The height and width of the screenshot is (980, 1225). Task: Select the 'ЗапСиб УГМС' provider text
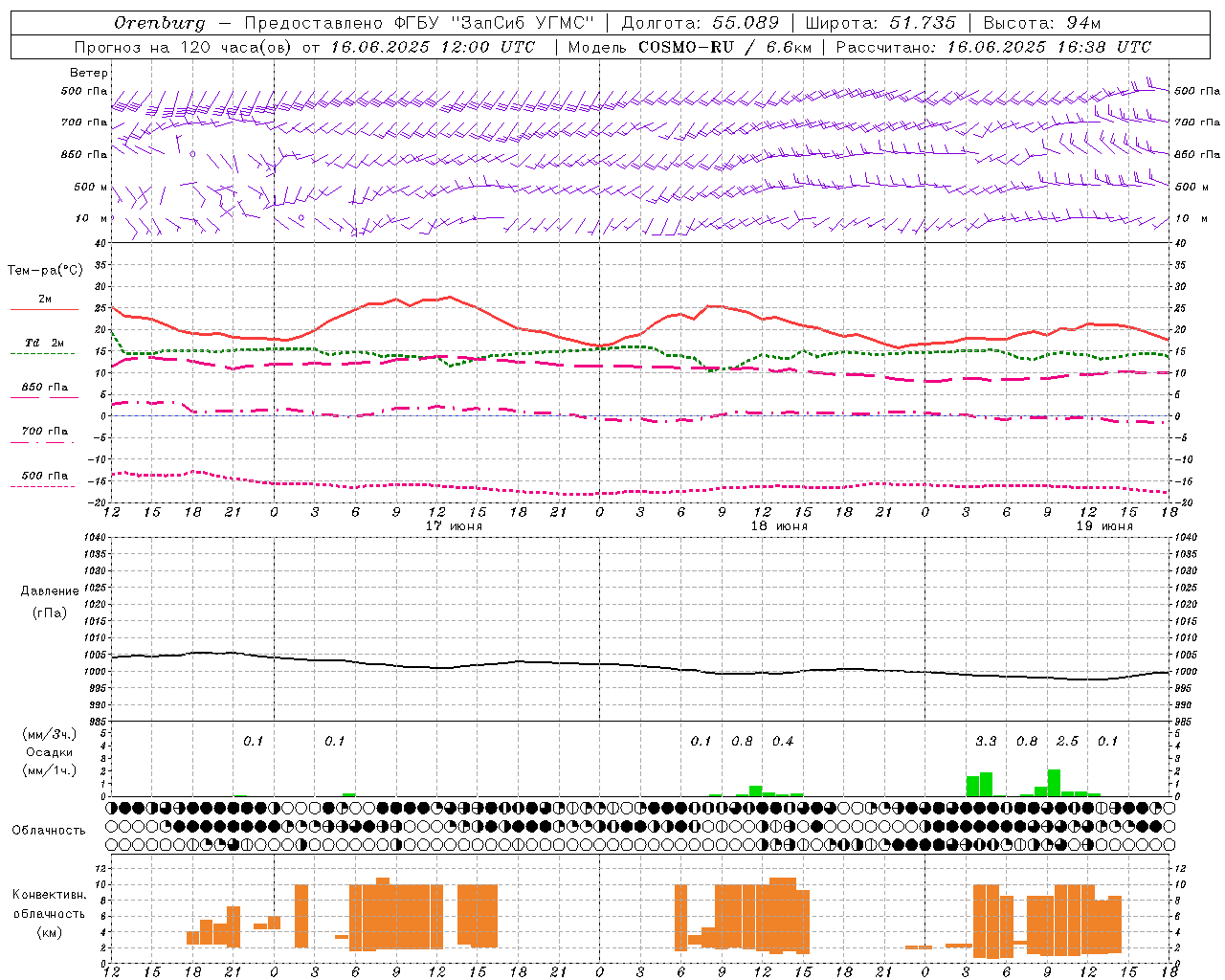(x=523, y=23)
